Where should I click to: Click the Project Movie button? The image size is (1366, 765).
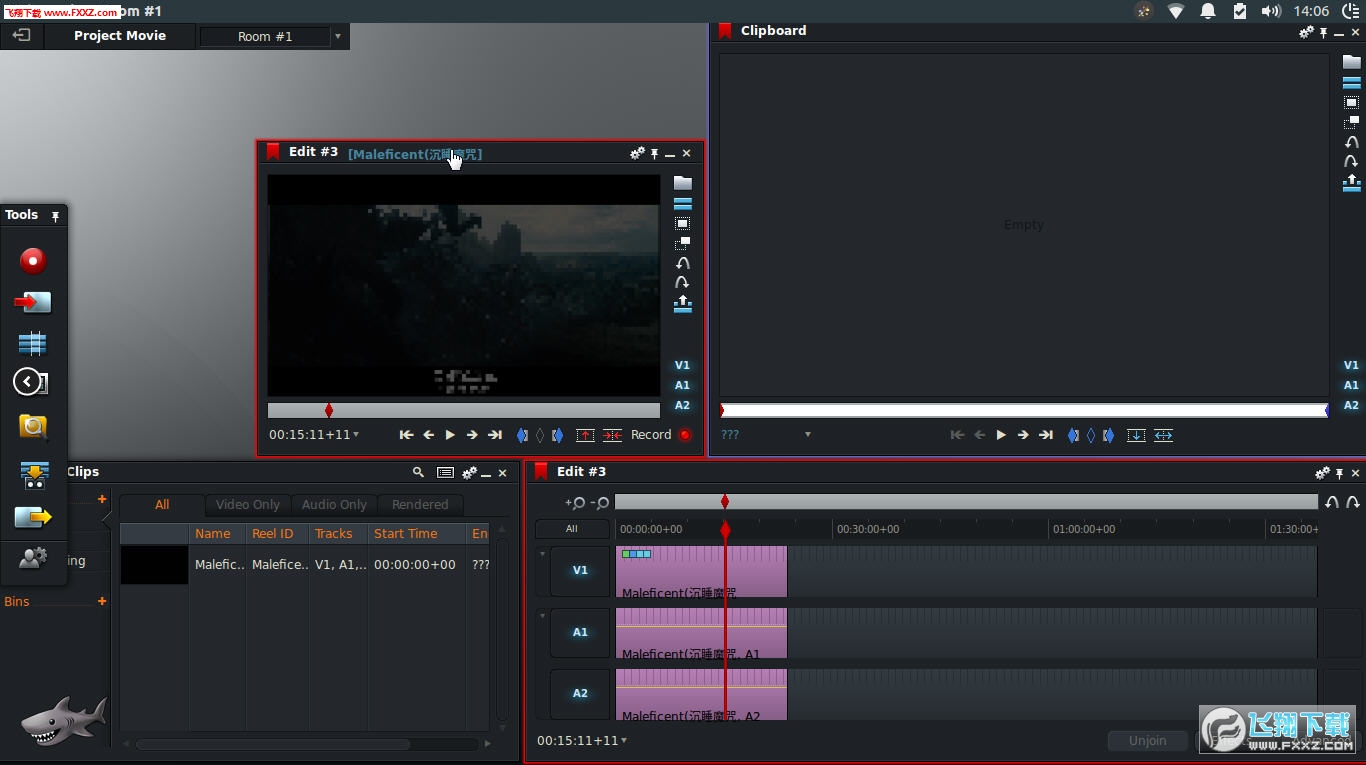click(120, 36)
